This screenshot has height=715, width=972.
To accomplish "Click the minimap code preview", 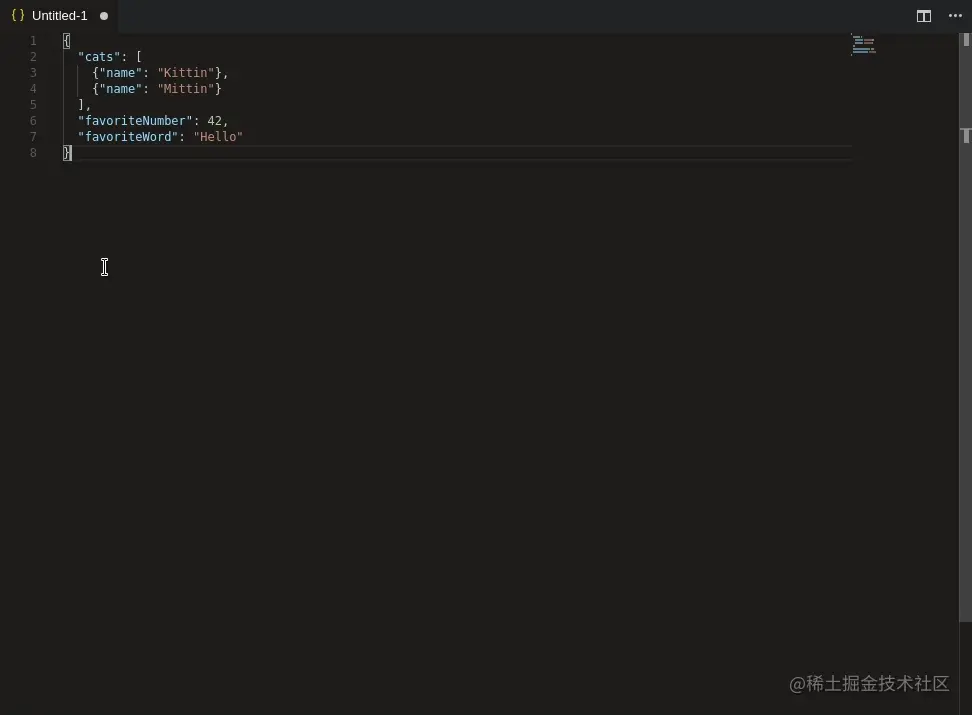I will click(864, 45).
